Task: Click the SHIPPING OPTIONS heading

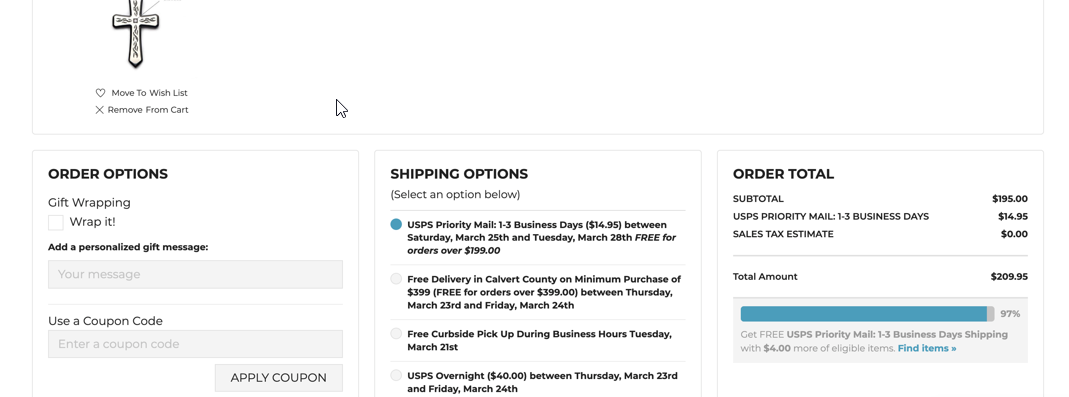Action: pyautogui.click(x=459, y=174)
